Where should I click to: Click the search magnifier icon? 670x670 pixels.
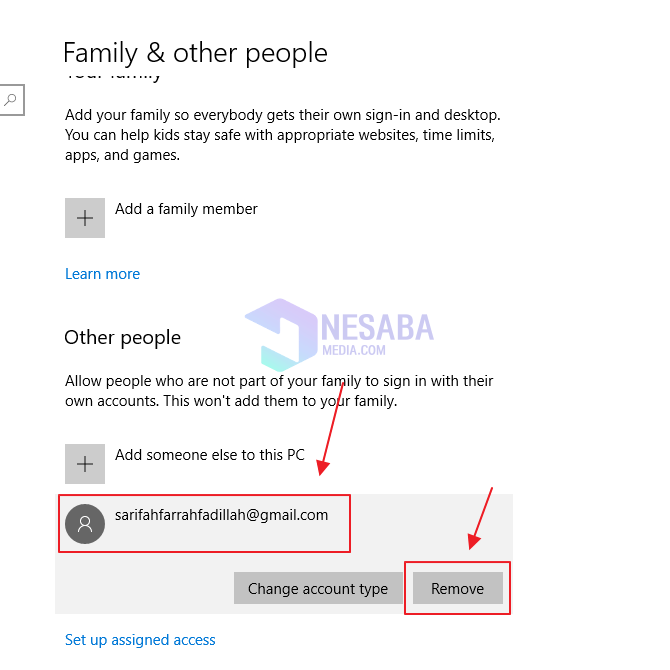pos(10,100)
